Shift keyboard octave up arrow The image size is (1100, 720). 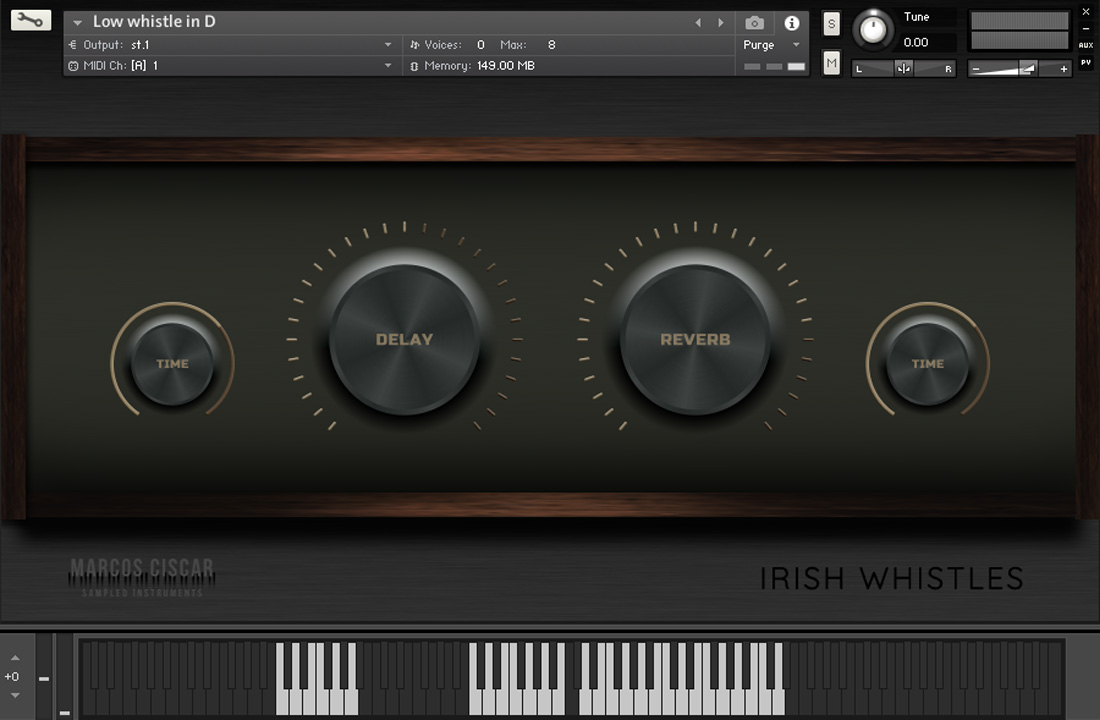15,658
